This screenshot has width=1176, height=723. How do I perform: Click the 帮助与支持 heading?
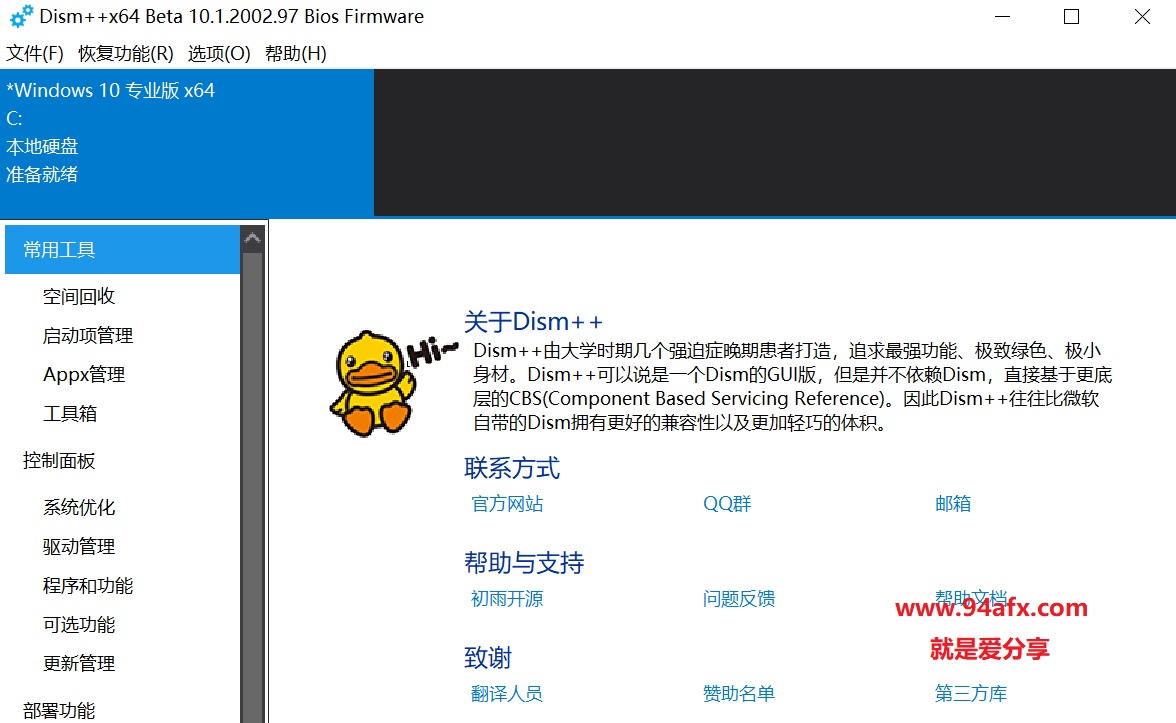524,562
